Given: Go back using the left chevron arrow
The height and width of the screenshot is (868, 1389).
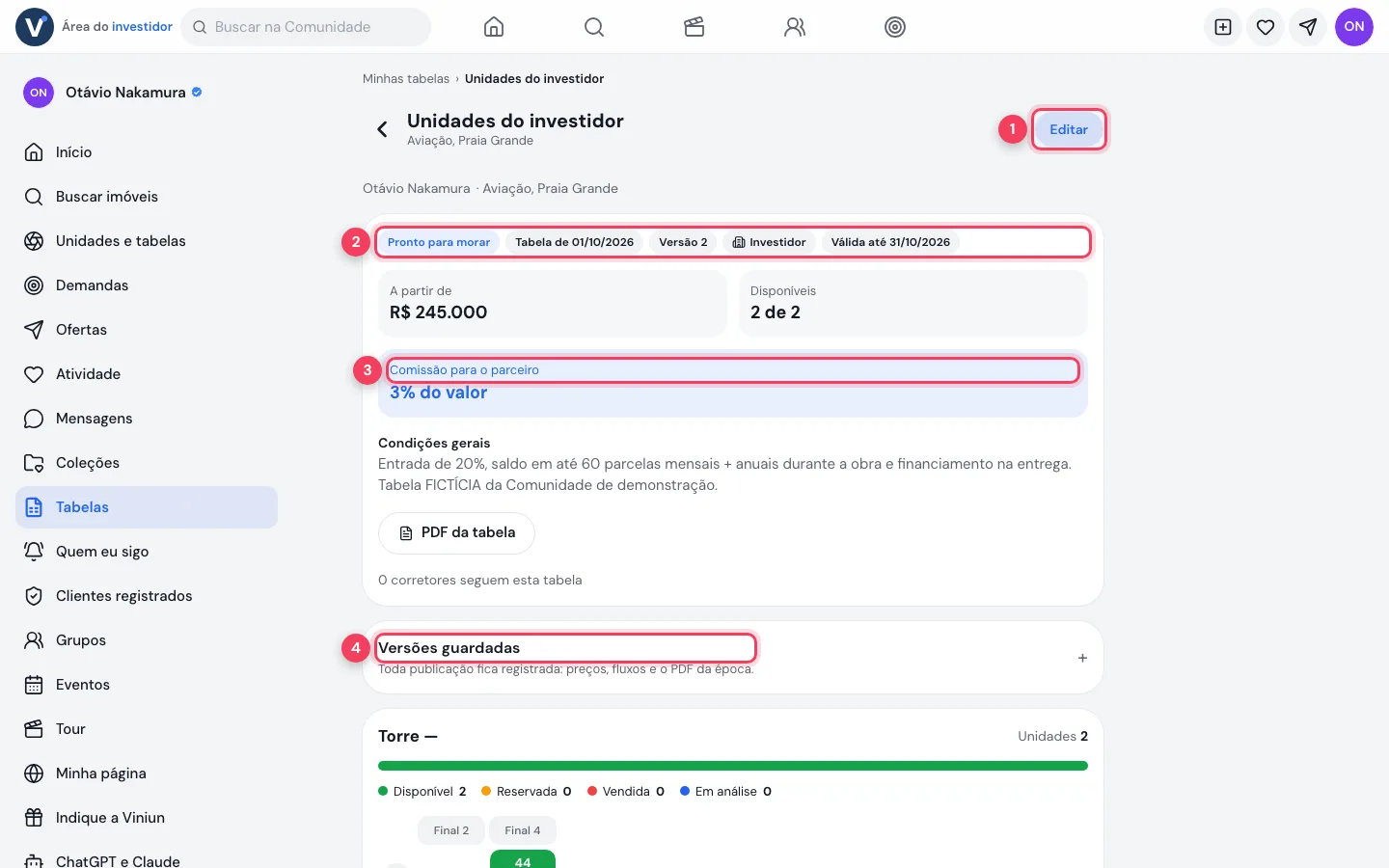Looking at the screenshot, I should tap(382, 129).
